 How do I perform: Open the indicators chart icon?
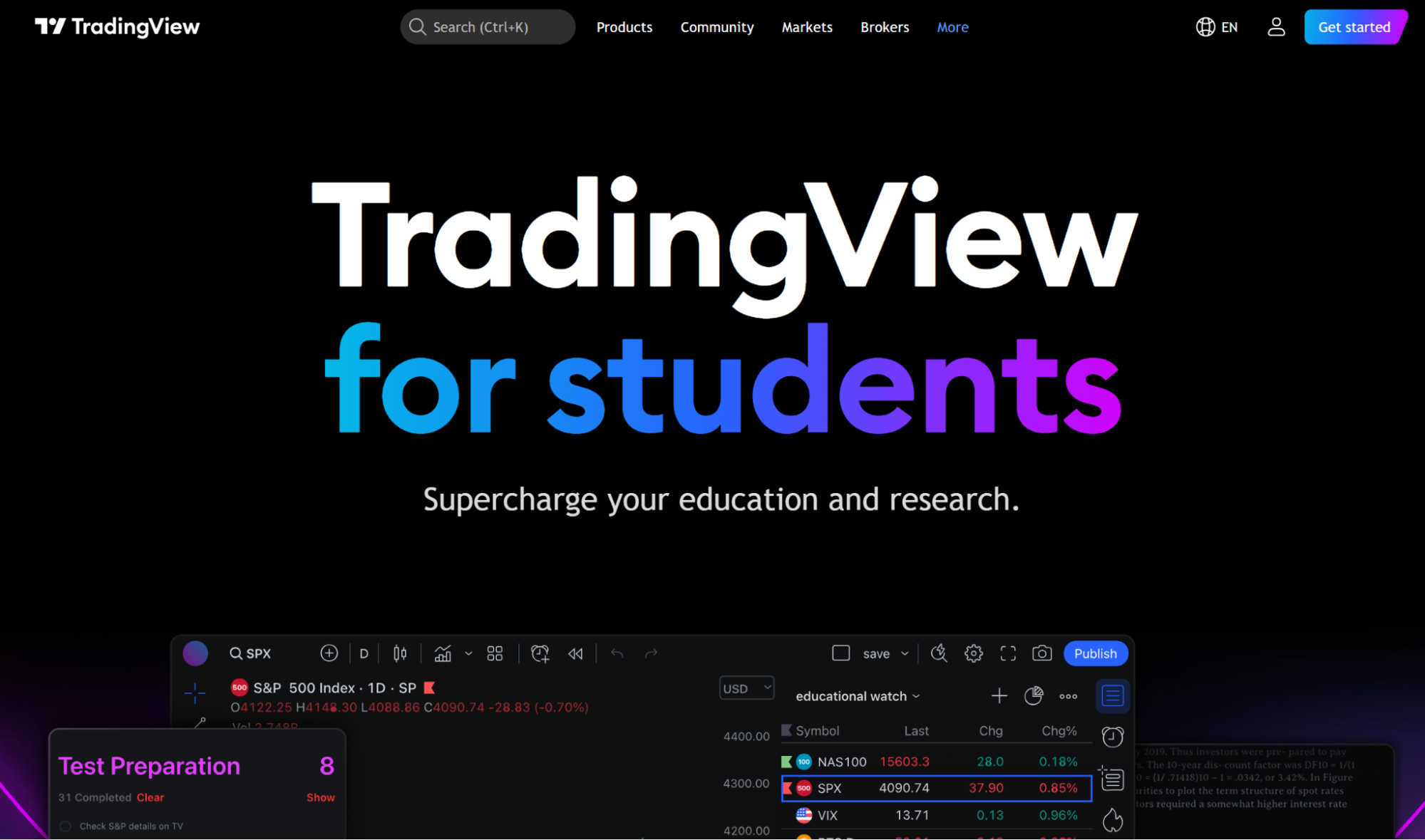(443, 653)
